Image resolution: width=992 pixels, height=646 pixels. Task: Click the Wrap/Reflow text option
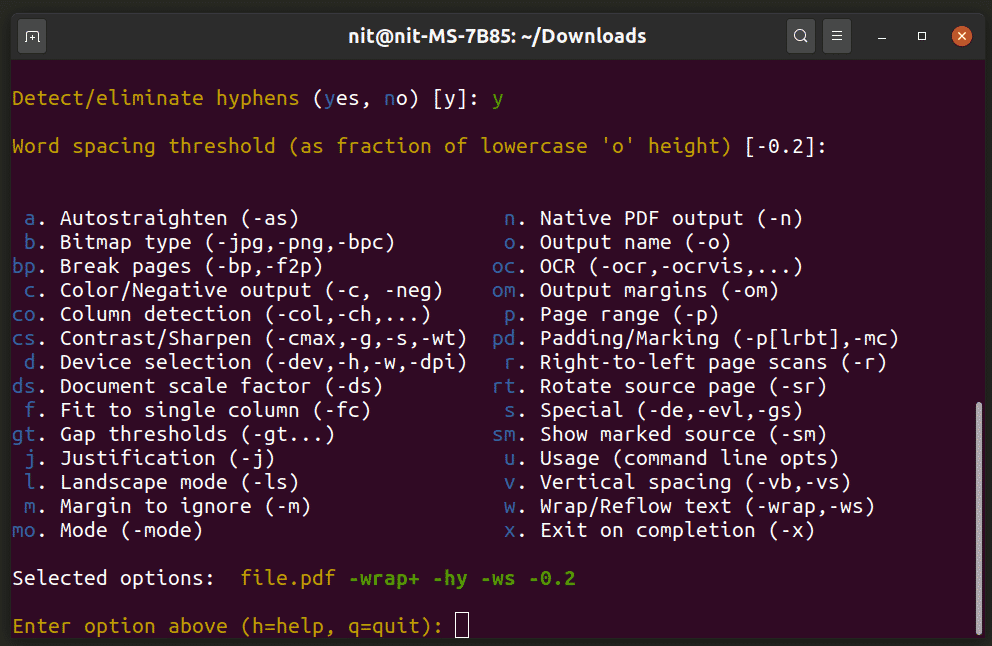point(706,506)
